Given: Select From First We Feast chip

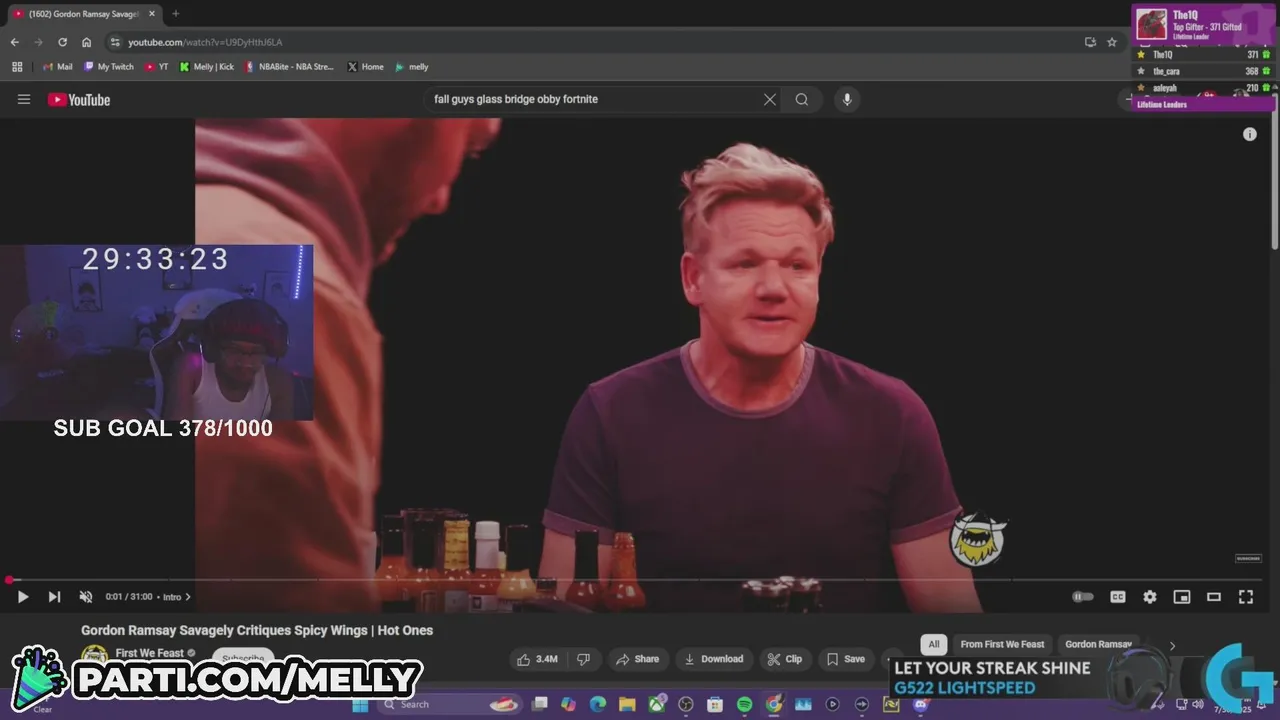Looking at the screenshot, I should click(1002, 645).
